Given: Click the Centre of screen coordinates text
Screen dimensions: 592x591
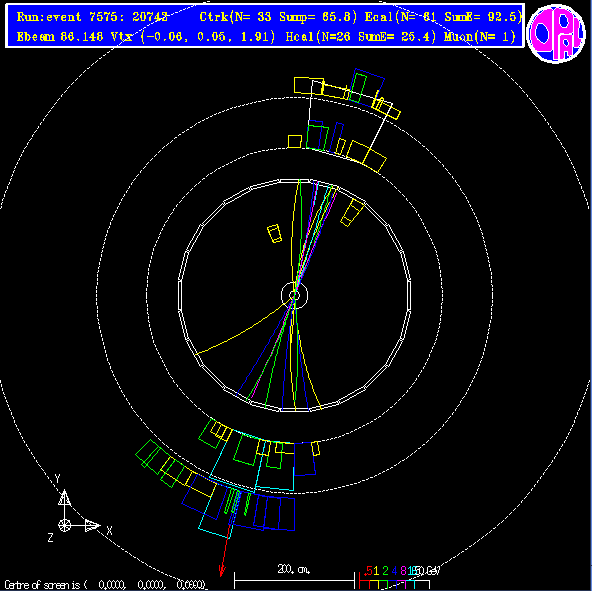Looking at the screenshot, I should click(106, 585).
